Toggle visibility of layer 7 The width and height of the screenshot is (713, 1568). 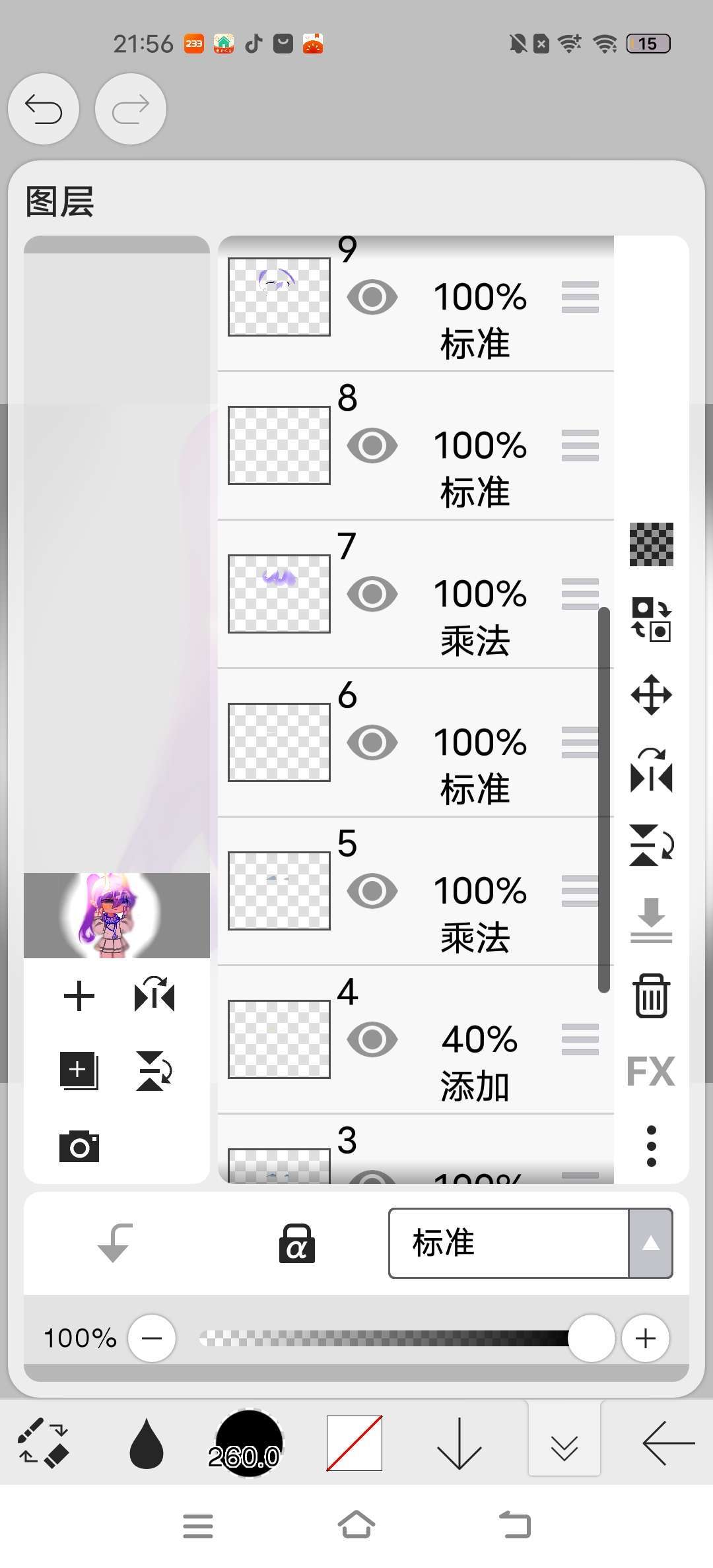[x=372, y=594]
